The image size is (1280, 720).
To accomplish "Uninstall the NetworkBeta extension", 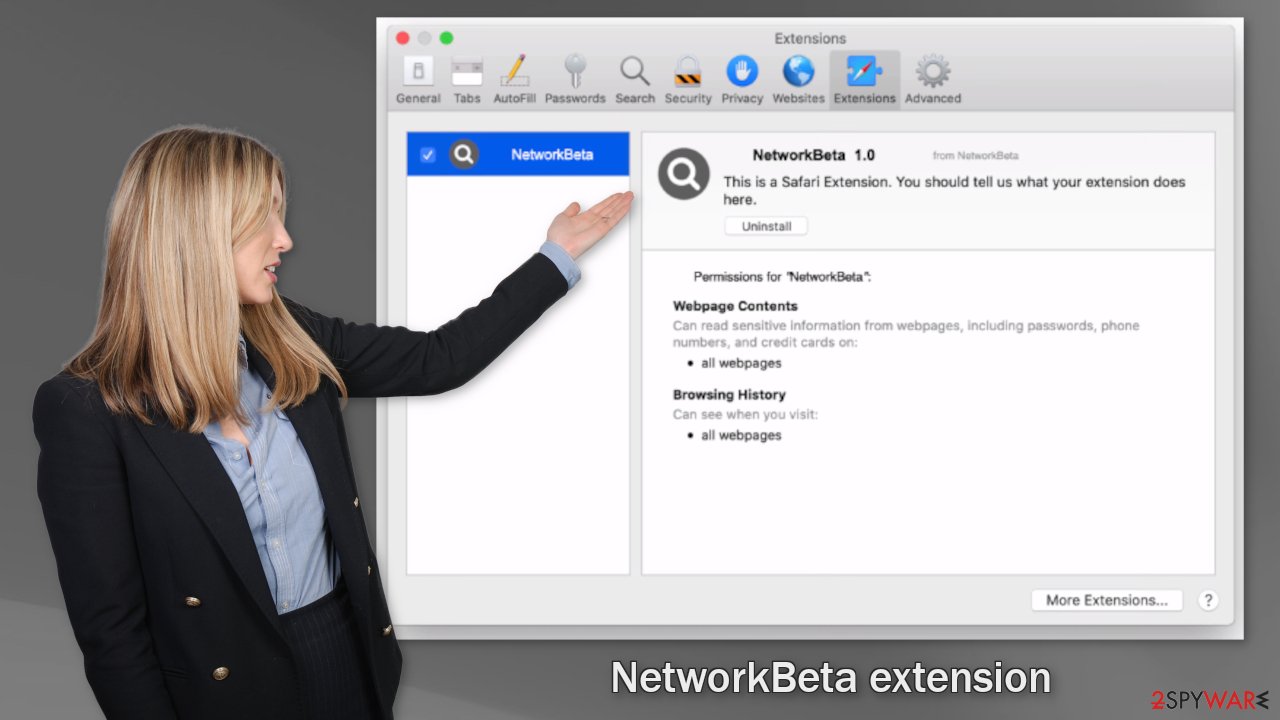I will click(766, 226).
